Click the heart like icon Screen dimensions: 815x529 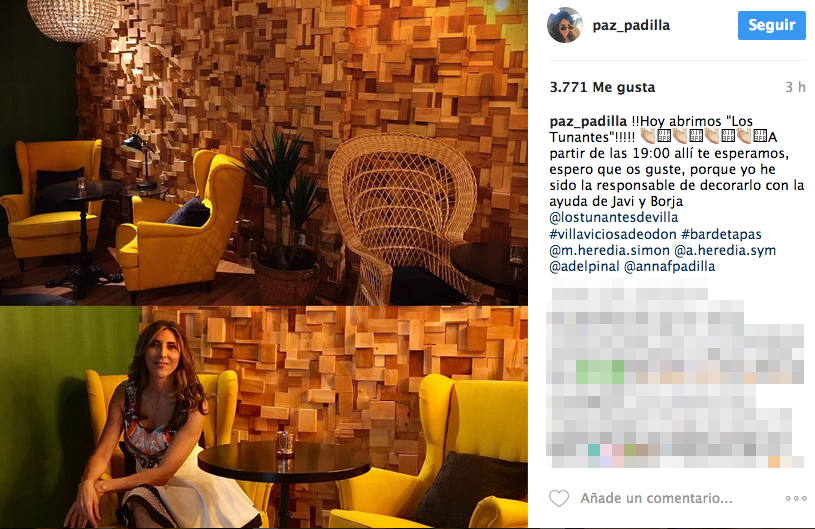559,498
